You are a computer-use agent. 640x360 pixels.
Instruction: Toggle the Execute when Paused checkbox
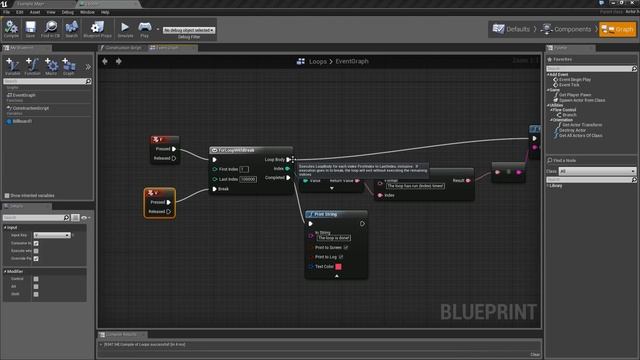36,251
